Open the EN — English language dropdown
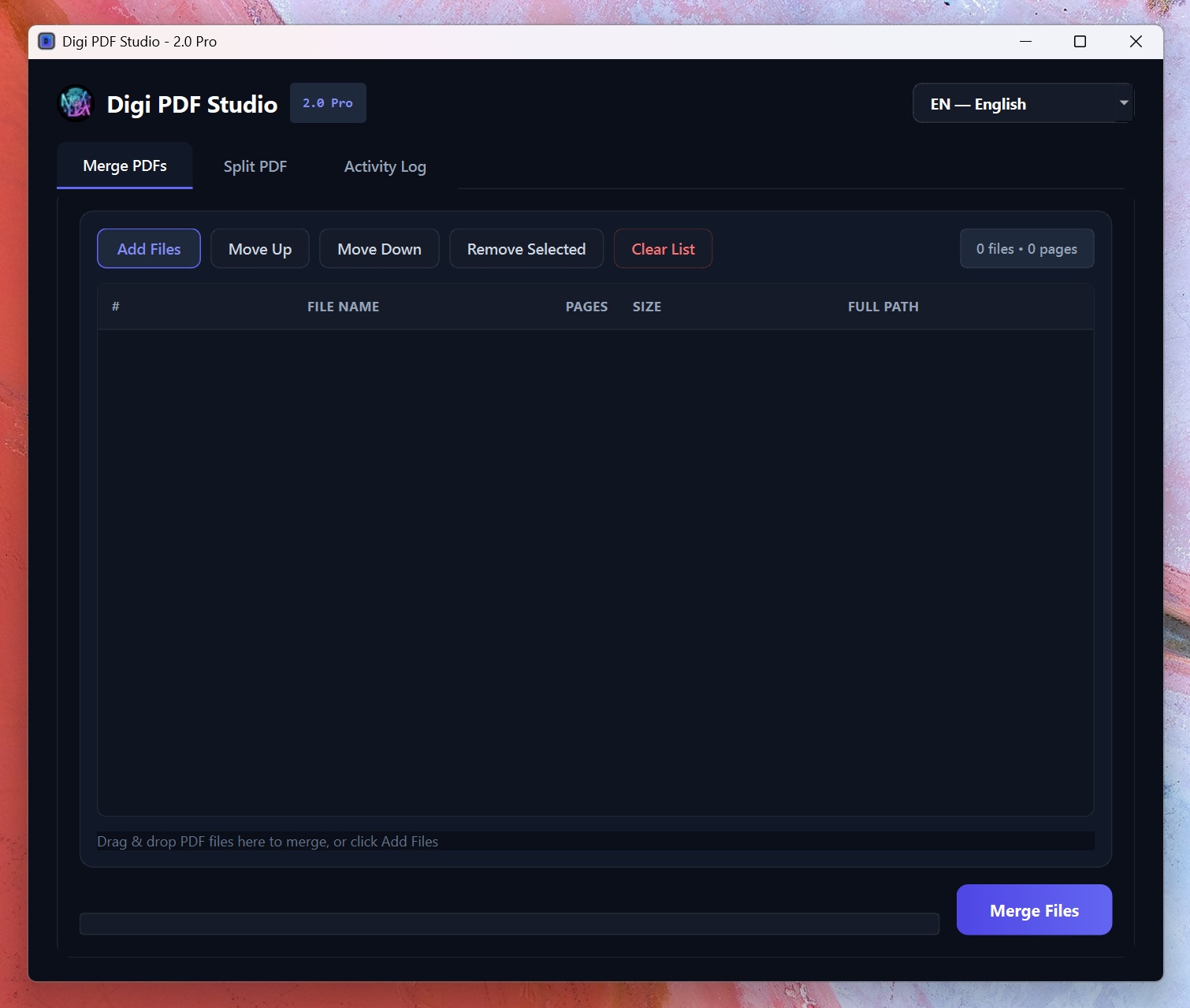 pyautogui.click(x=1023, y=103)
